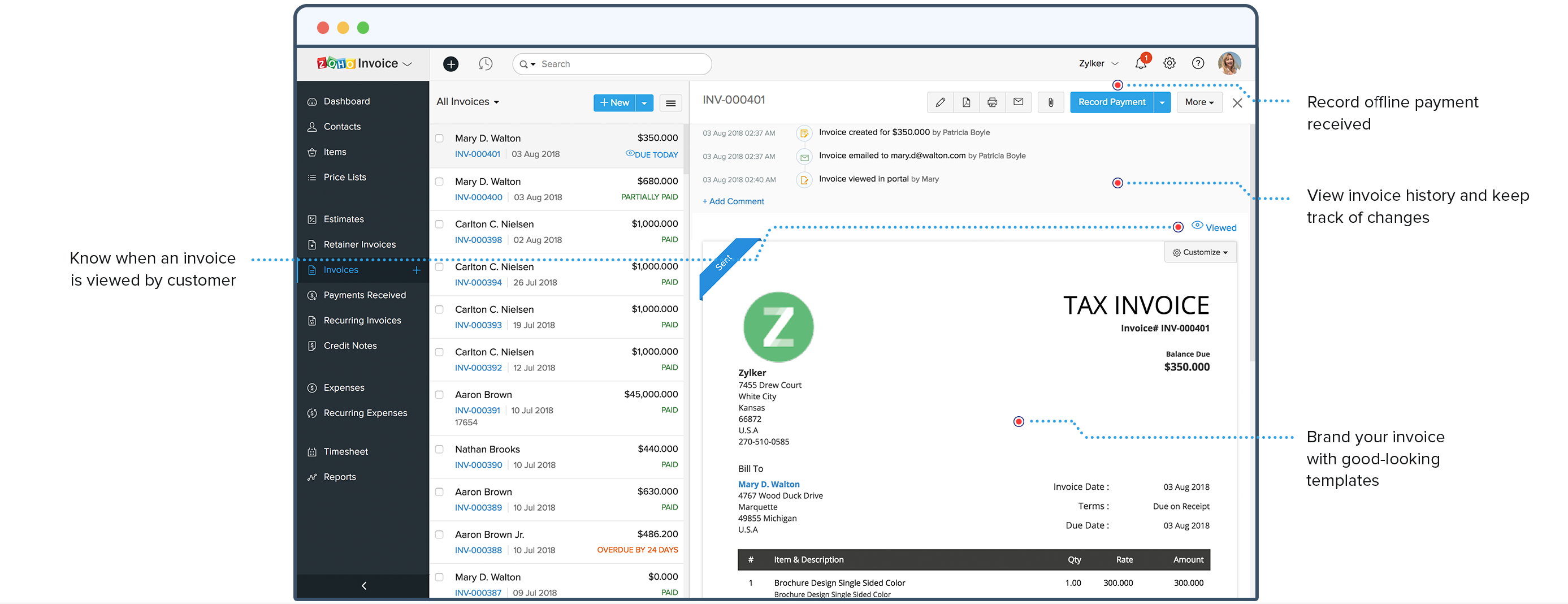This screenshot has width=1568, height=604.
Task: Open the Mary D. Walton customer link
Action: (x=768, y=485)
